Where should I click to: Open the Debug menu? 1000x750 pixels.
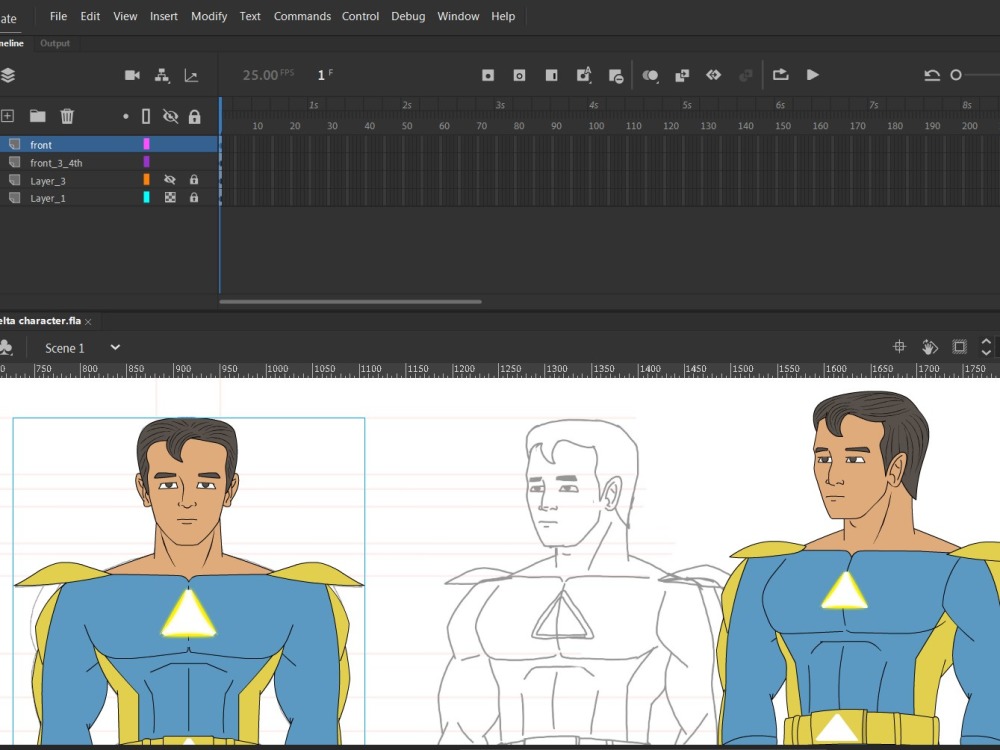(408, 16)
